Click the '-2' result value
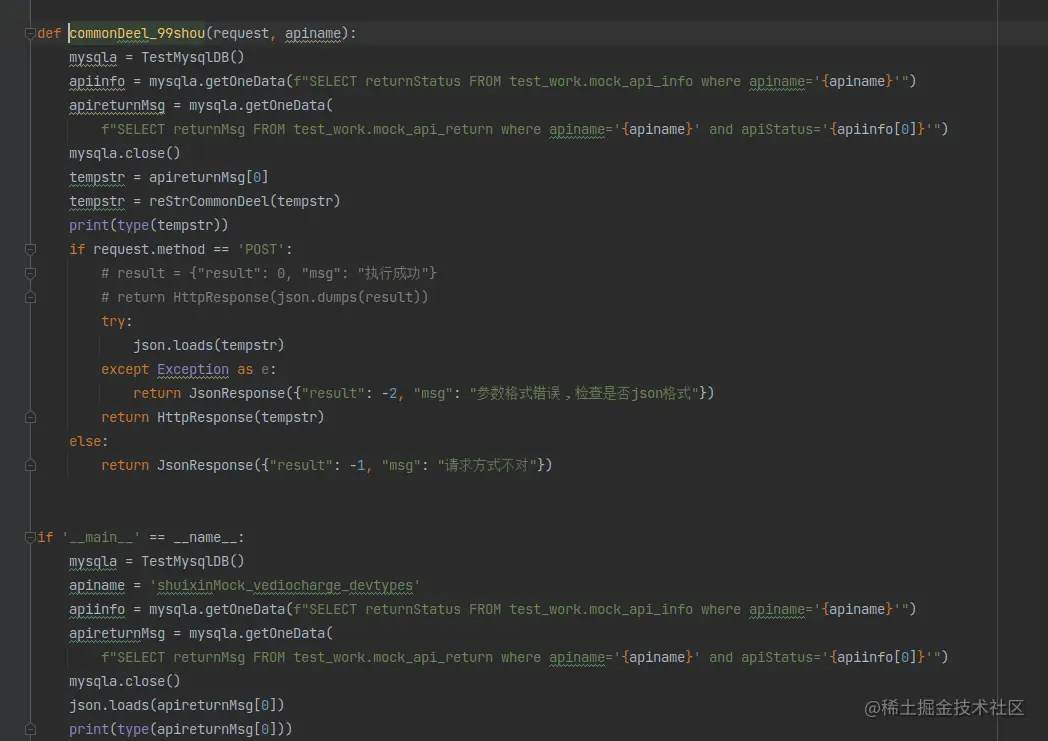This screenshot has width=1048, height=741. click(390, 394)
